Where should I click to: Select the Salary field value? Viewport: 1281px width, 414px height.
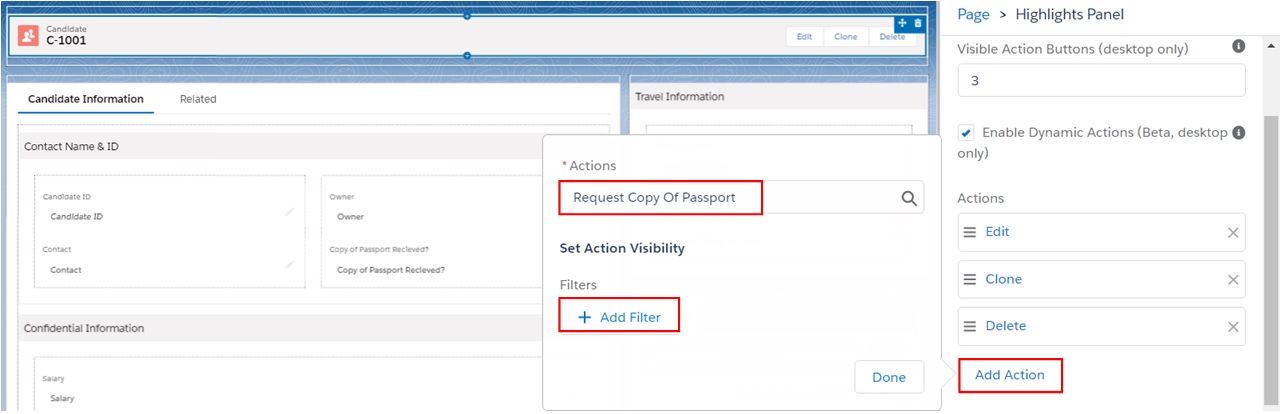point(64,399)
